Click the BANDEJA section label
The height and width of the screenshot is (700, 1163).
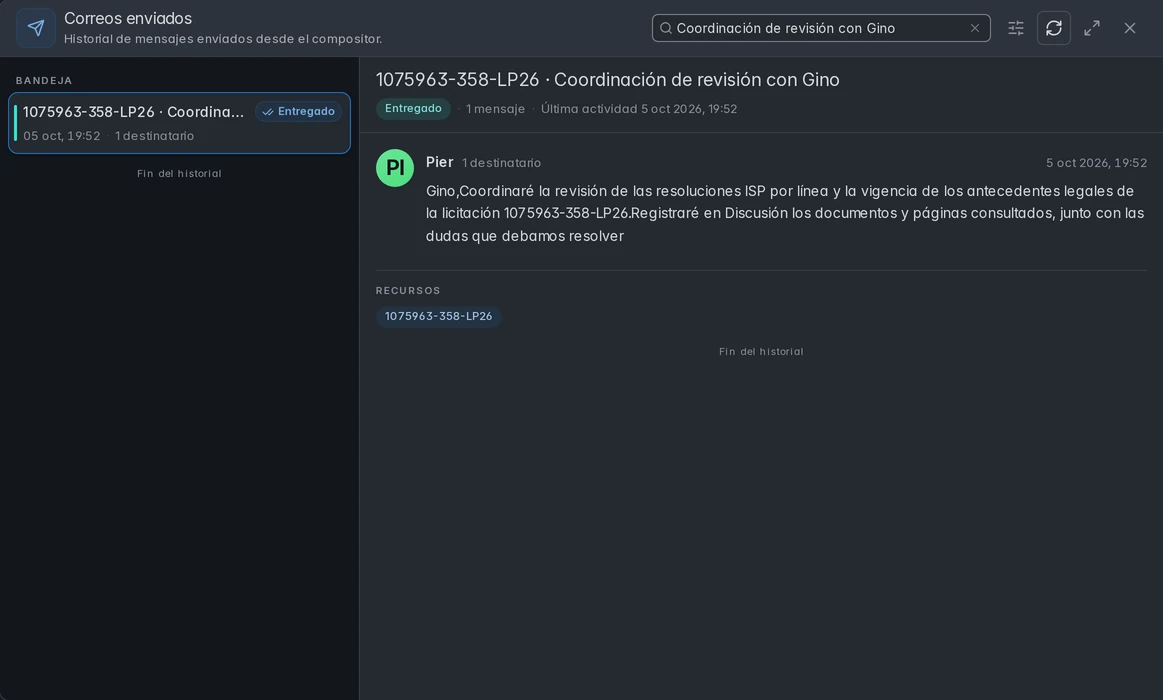tap(44, 80)
